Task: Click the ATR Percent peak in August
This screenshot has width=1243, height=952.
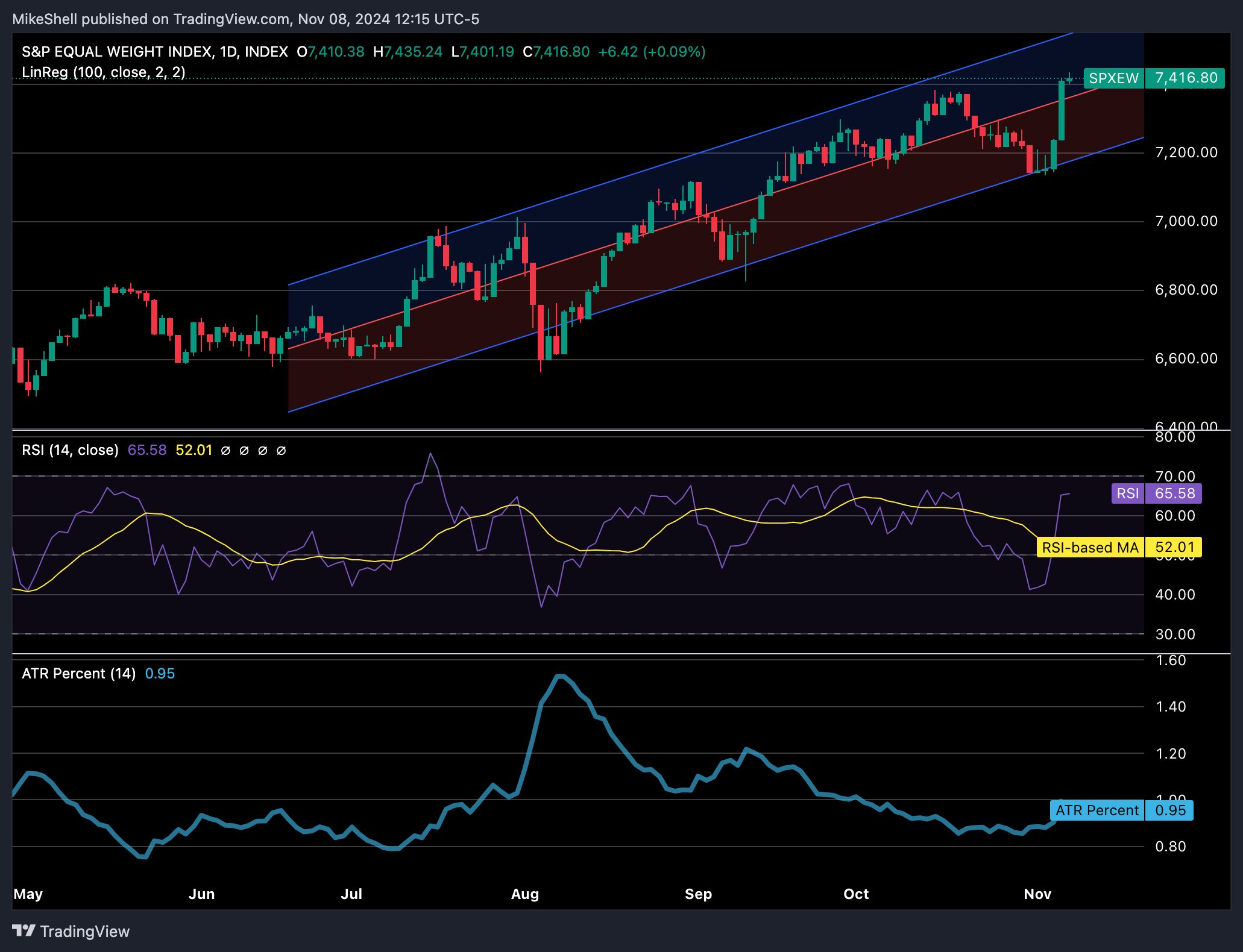Action: (x=561, y=677)
